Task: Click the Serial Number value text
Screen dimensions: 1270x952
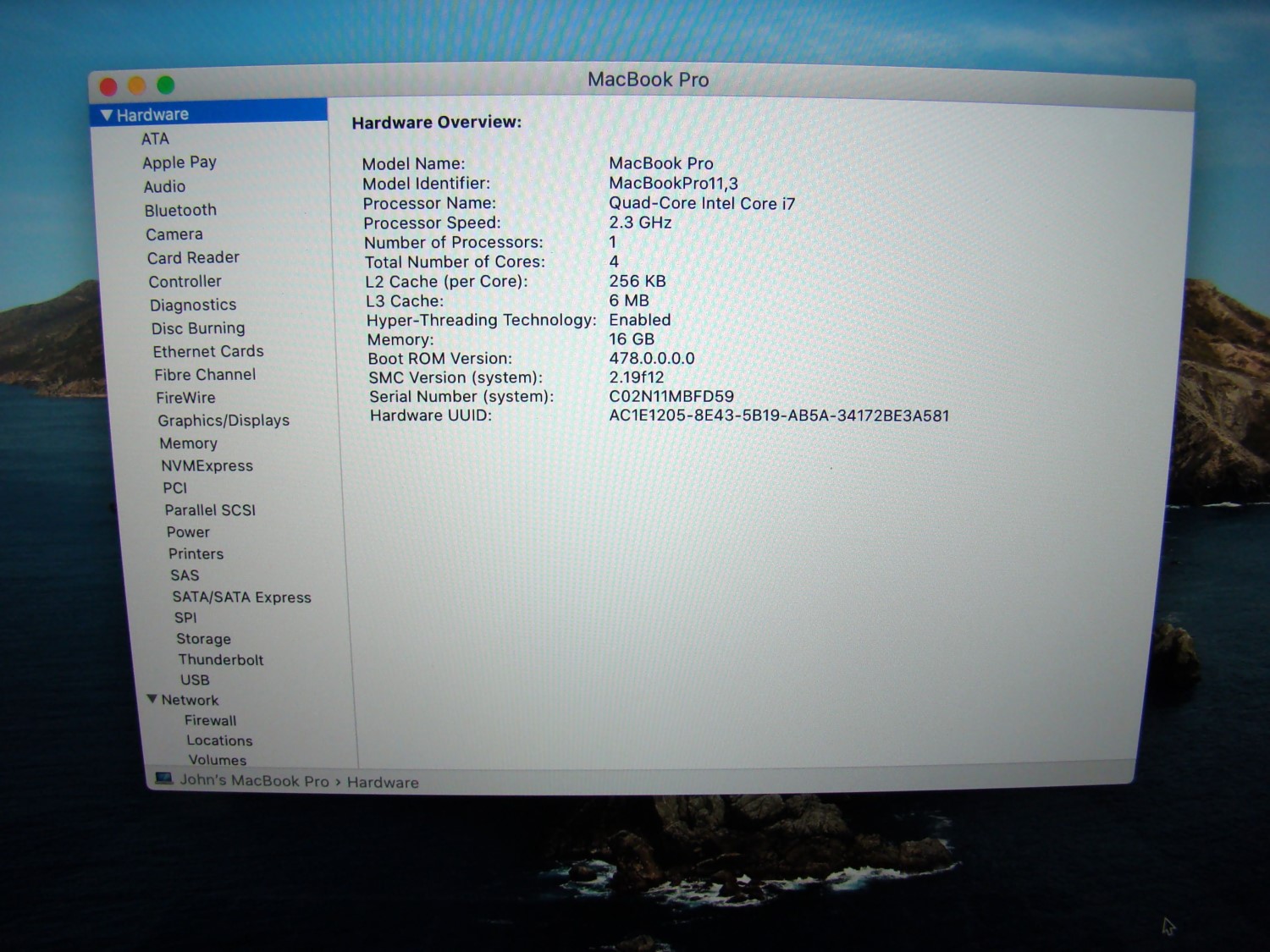Action: (671, 396)
